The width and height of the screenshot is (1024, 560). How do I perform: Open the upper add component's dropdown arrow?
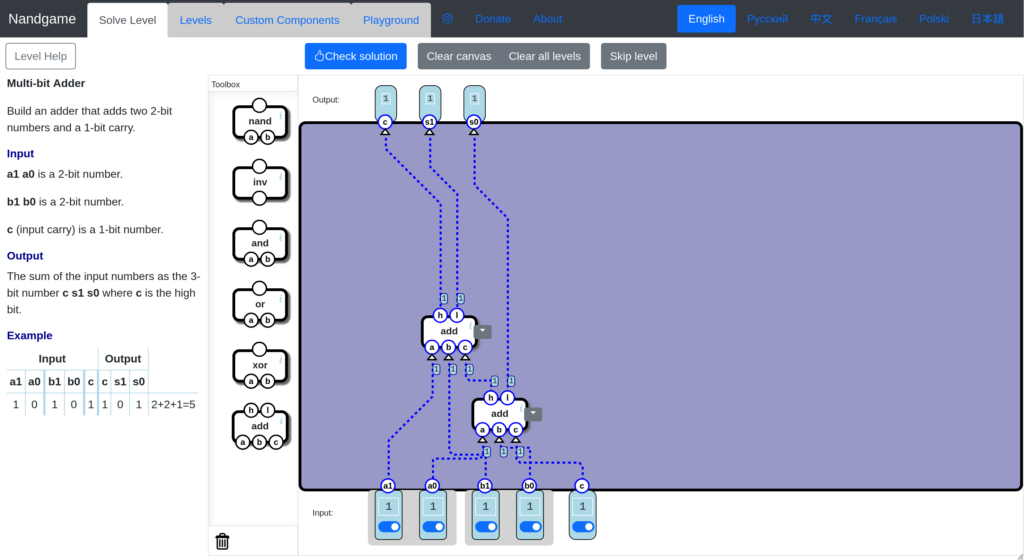pos(483,331)
